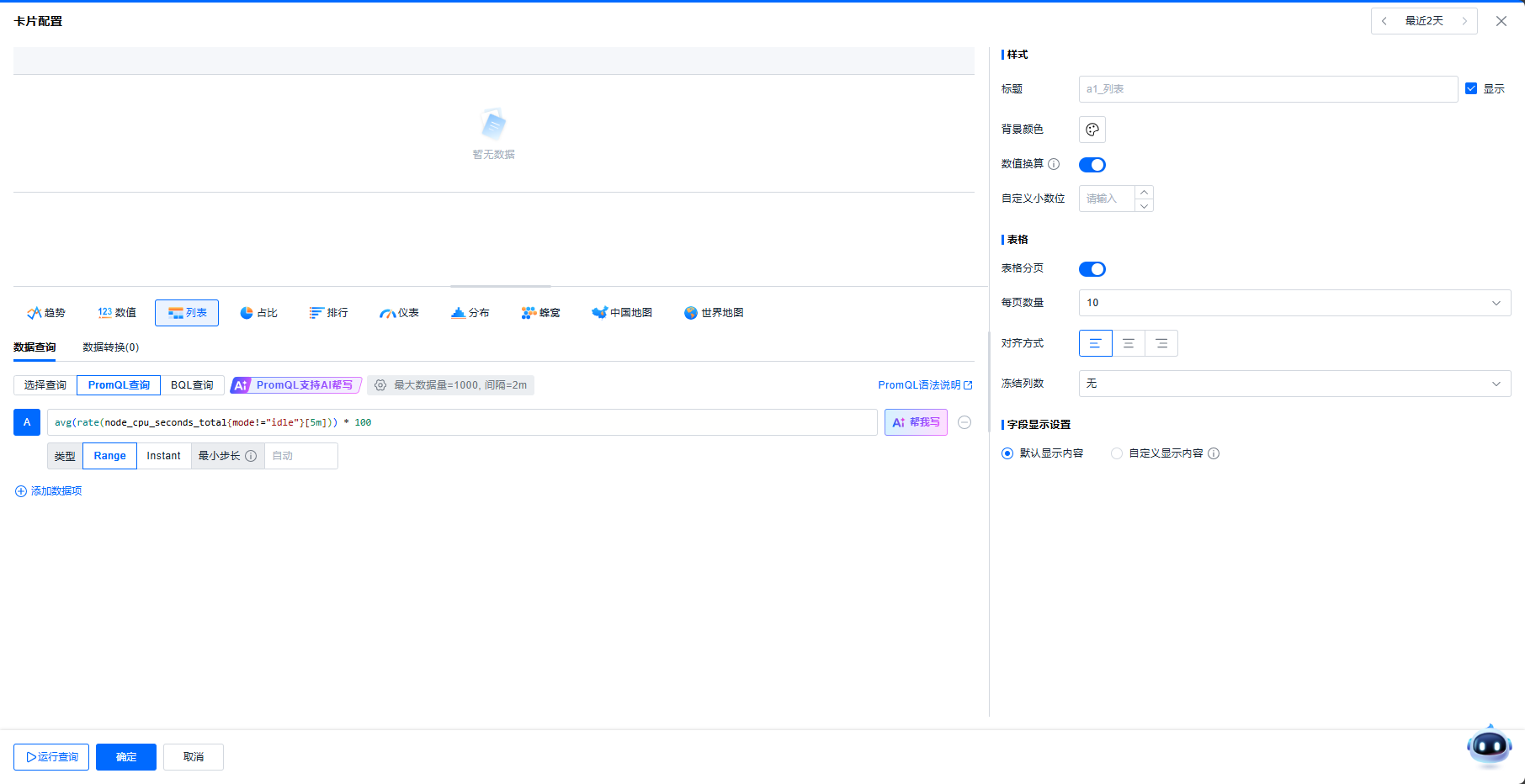The image size is (1525, 784).
Task: Uncheck the 显示 title checkbox
Action: point(1471,88)
